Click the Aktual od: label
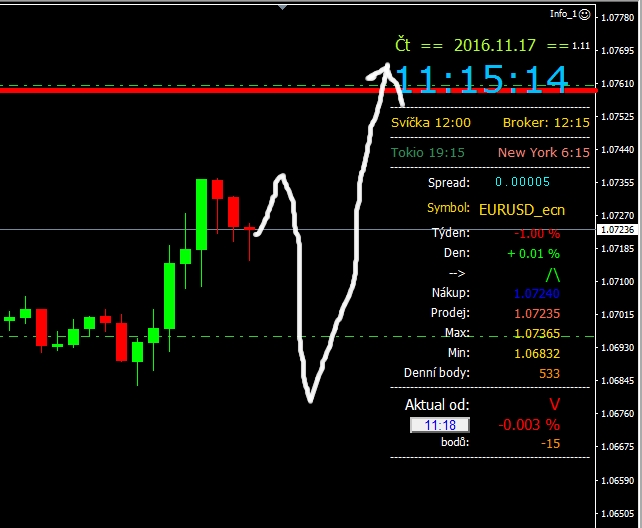This screenshot has height=528, width=642. (437, 405)
